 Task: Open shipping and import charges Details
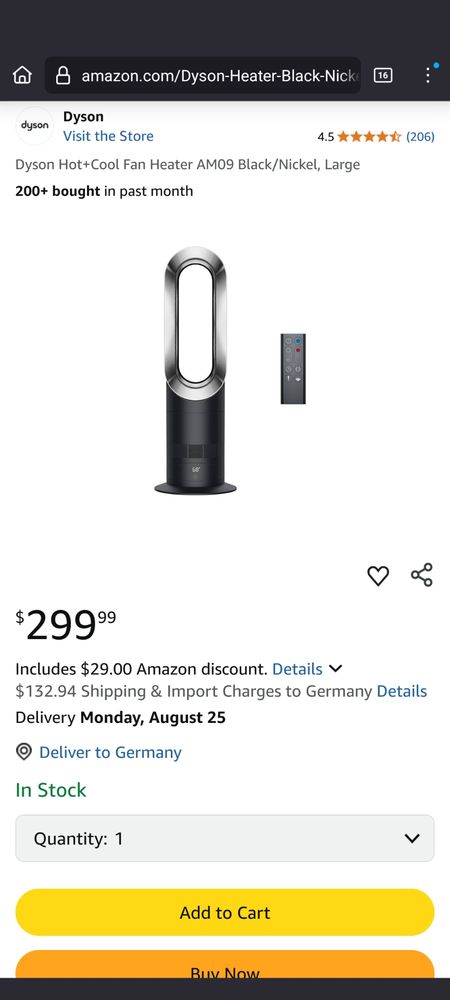[x=402, y=691]
